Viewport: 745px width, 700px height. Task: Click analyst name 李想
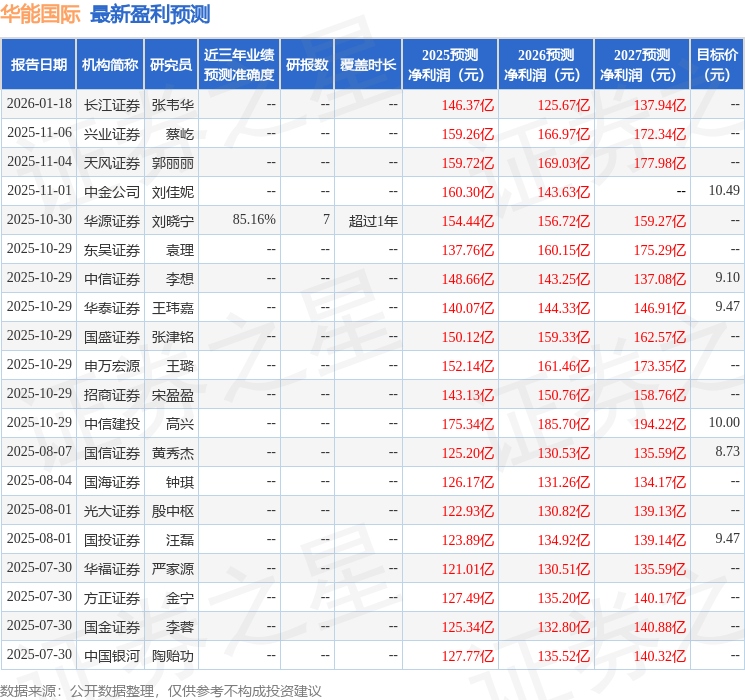click(x=180, y=279)
